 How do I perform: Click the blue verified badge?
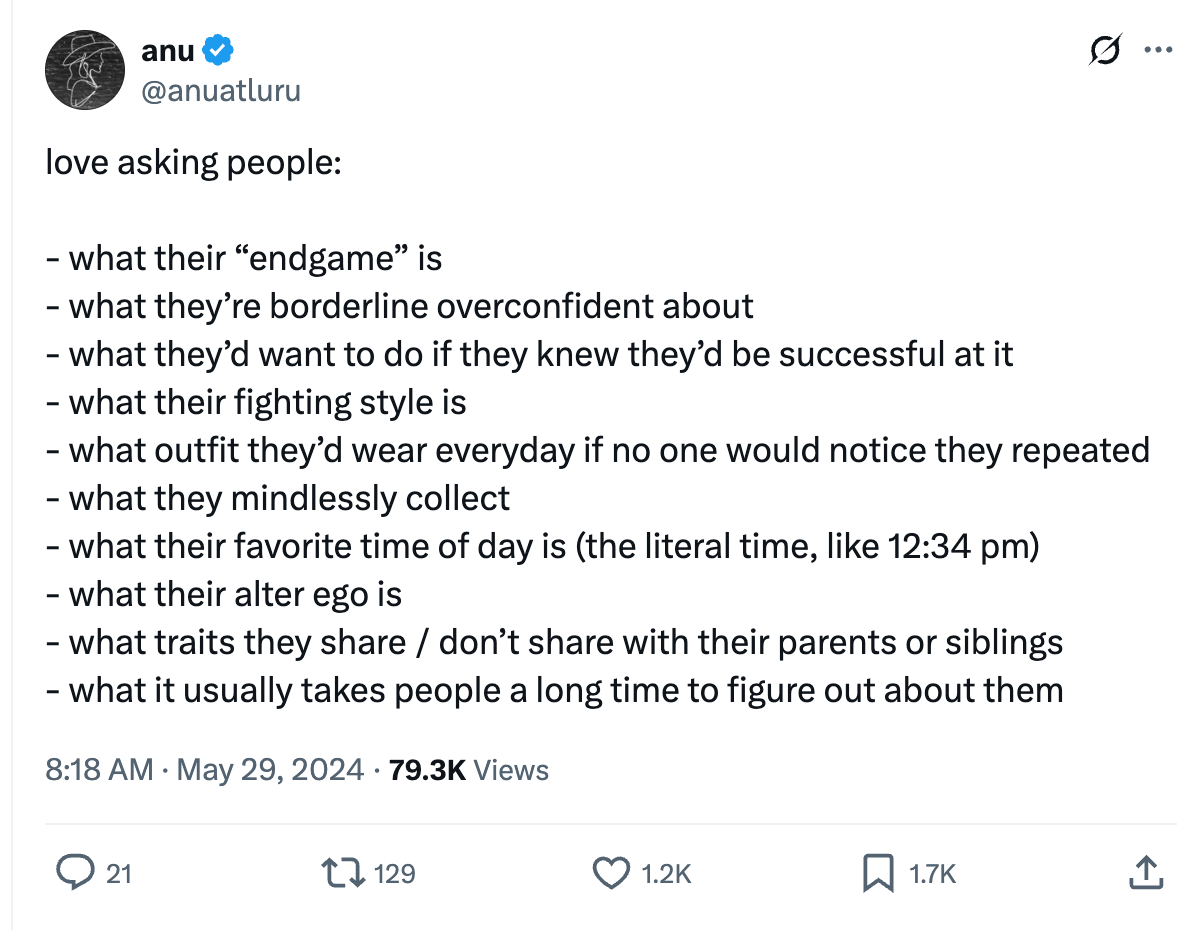pos(219,50)
